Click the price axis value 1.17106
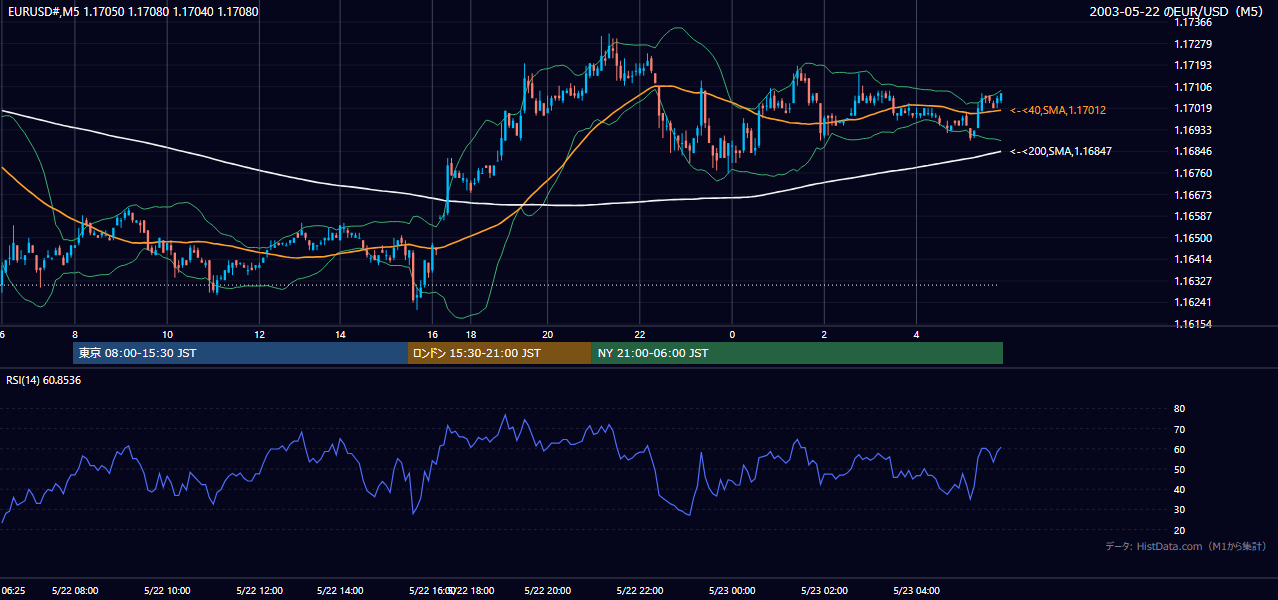 (x=1193, y=87)
